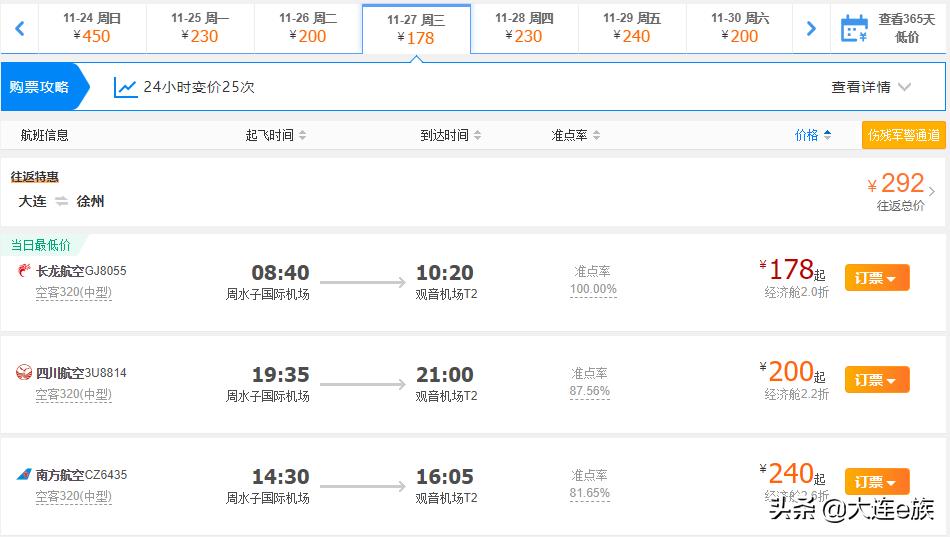Image resolution: width=950 pixels, height=537 pixels.
Task: Select the 11-24 Sunday ¥450 date tab
Action: [92, 28]
